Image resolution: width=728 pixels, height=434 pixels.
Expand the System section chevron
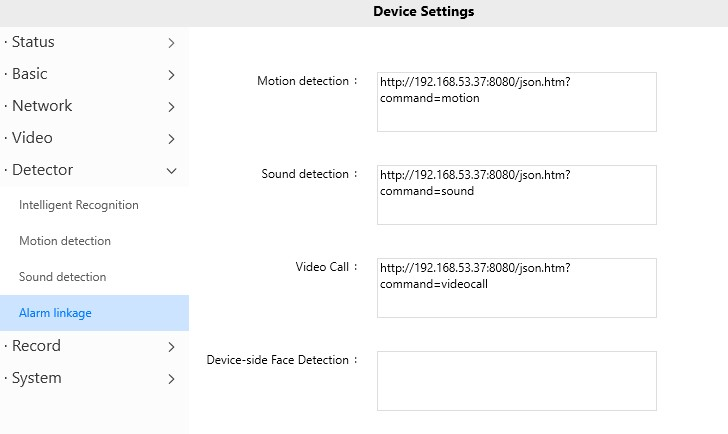tap(172, 379)
